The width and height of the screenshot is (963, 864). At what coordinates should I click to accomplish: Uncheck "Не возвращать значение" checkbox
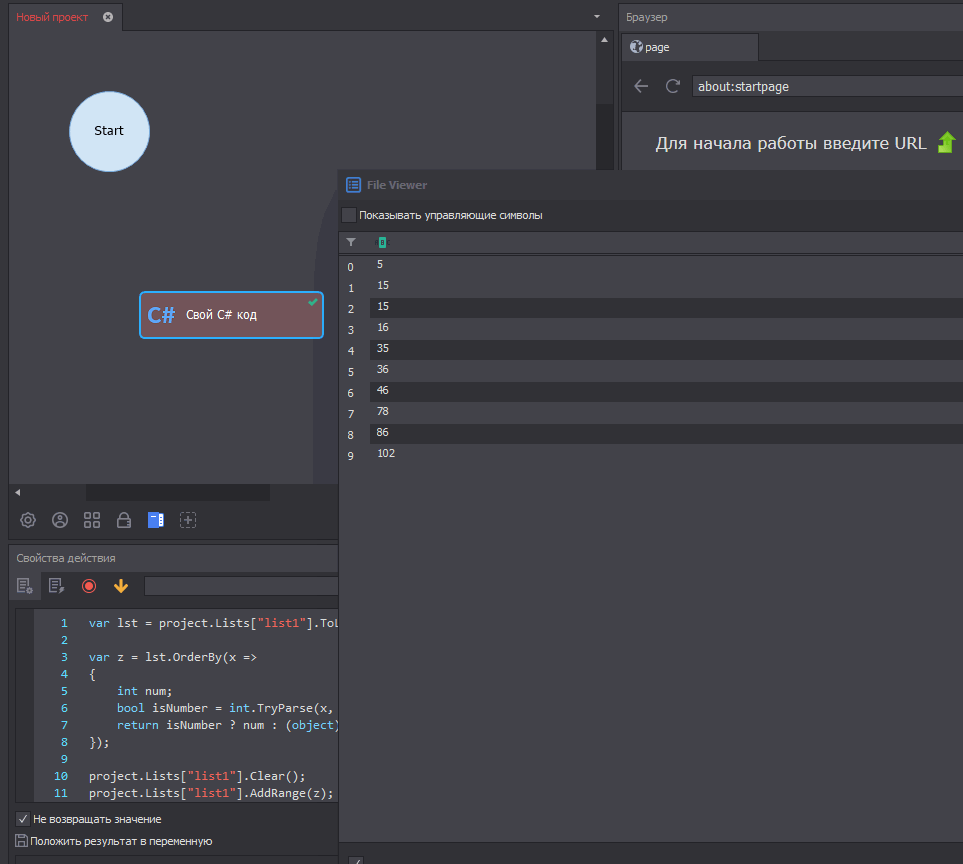click(x=23, y=819)
